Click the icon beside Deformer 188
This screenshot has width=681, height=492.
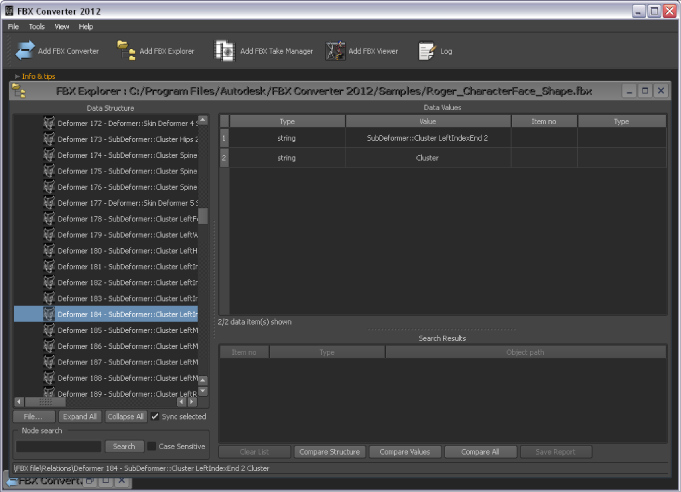[x=49, y=378]
